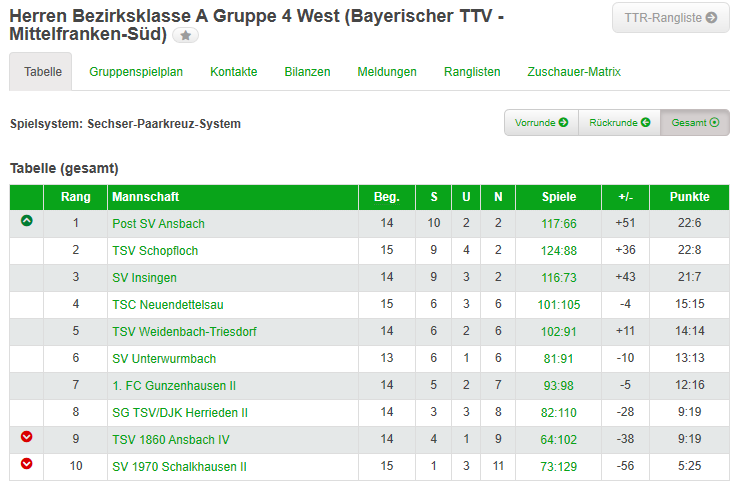Open the Ranglisten tab
This screenshot has width=738, height=492.
pyautogui.click(x=472, y=72)
